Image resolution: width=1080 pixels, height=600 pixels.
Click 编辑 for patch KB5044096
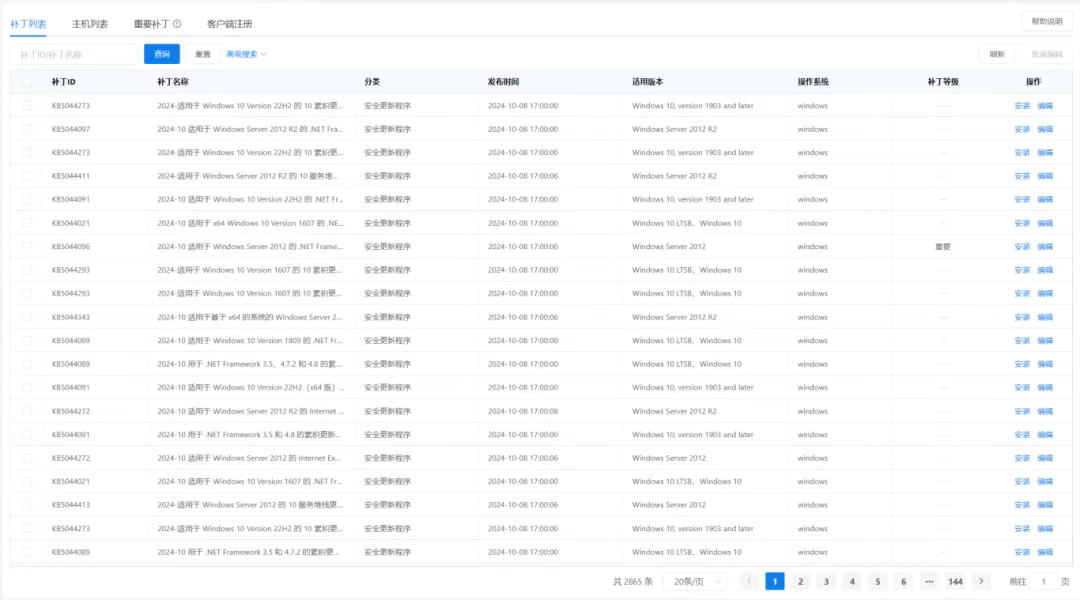click(x=1045, y=246)
